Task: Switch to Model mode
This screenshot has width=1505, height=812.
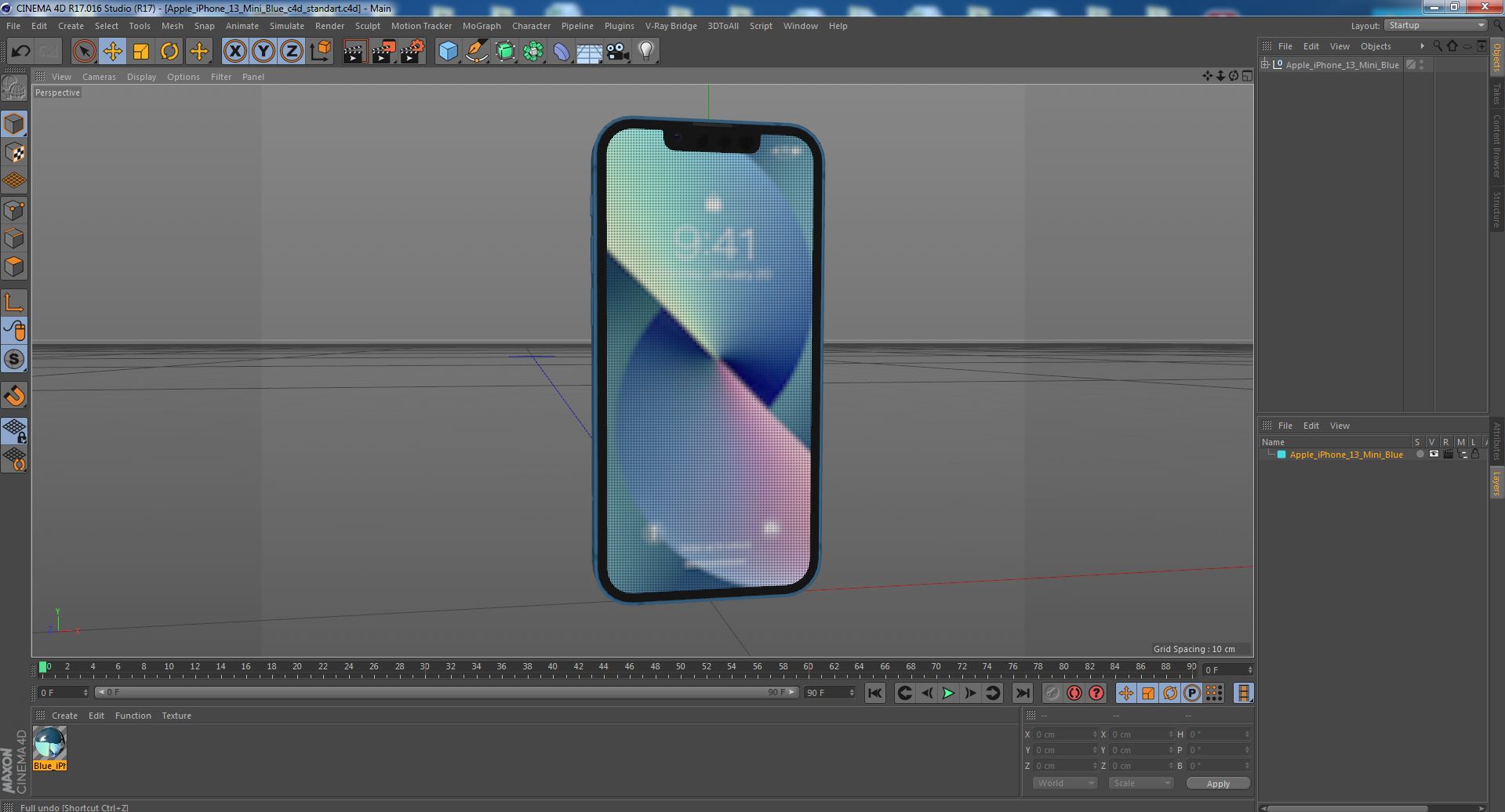Action: click(x=14, y=124)
